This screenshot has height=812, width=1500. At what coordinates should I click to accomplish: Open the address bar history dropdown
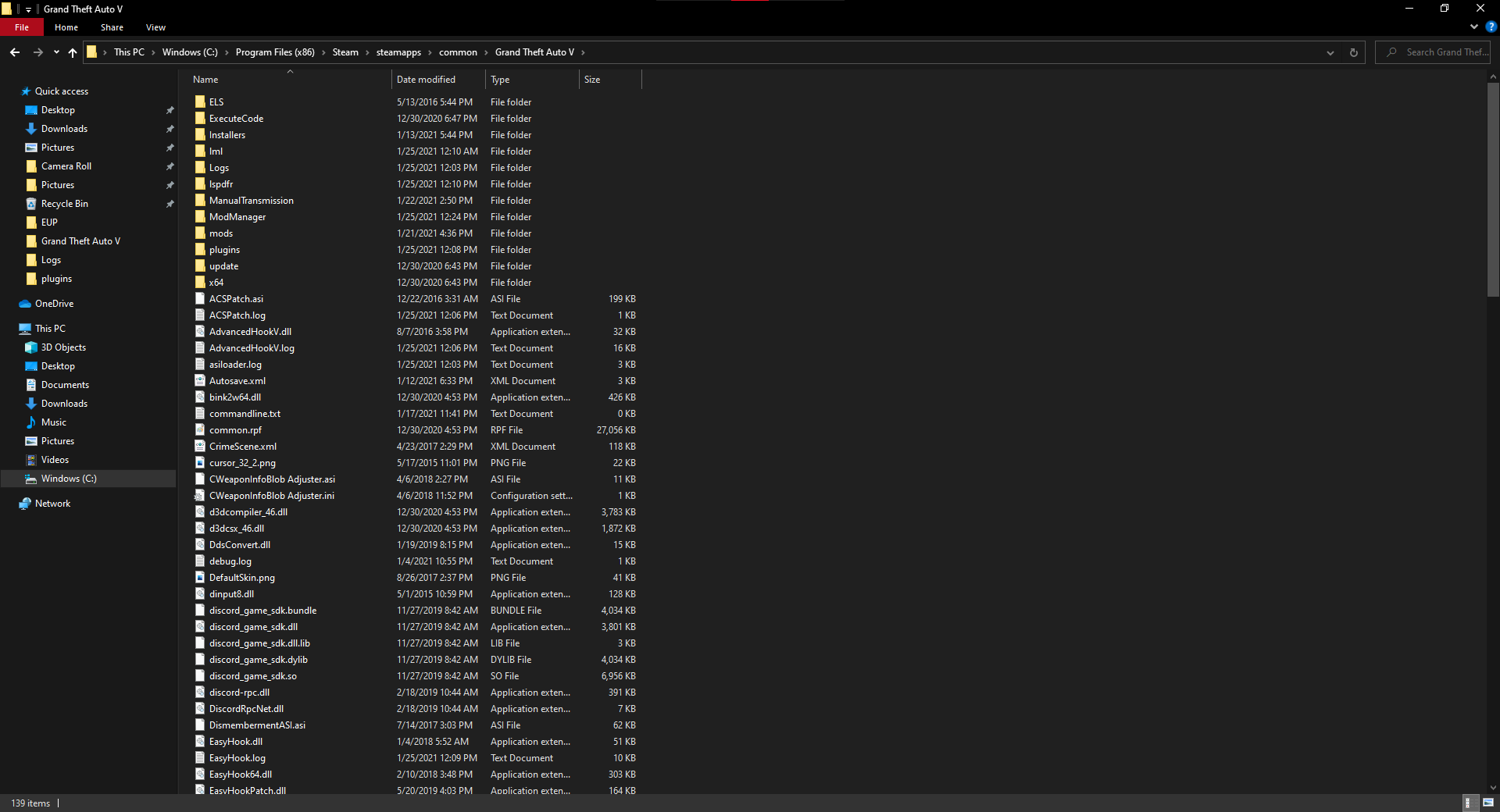point(1330,52)
